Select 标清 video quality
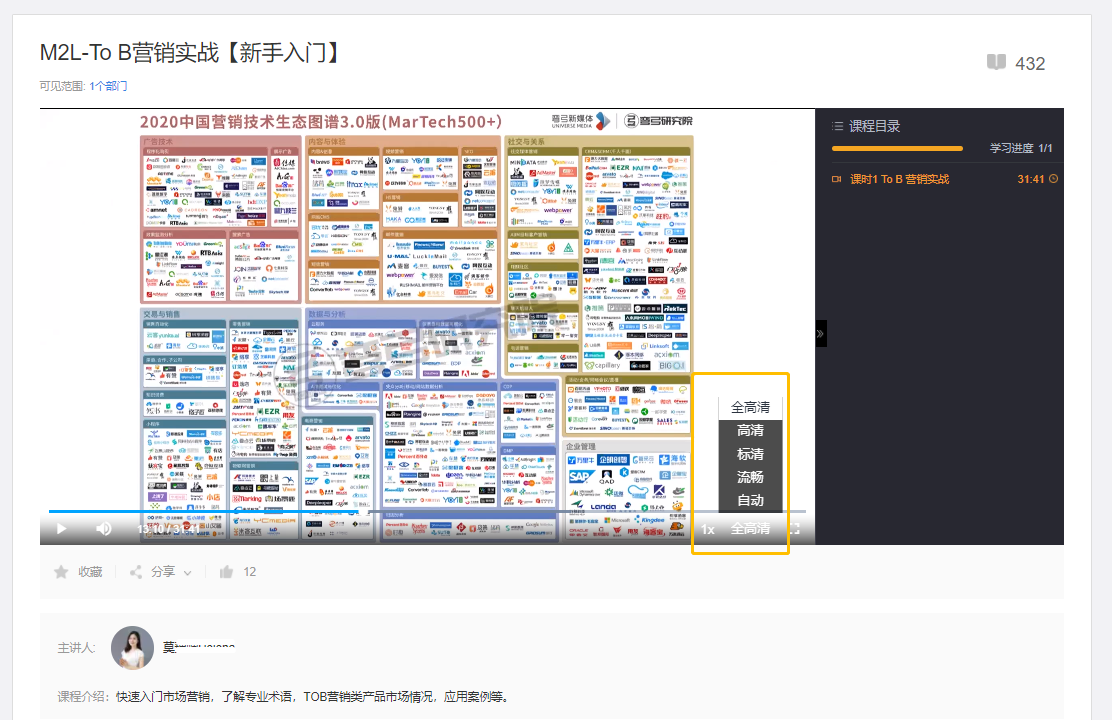This screenshot has height=720, width=1112. pyautogui.click(x=750, y=454)
